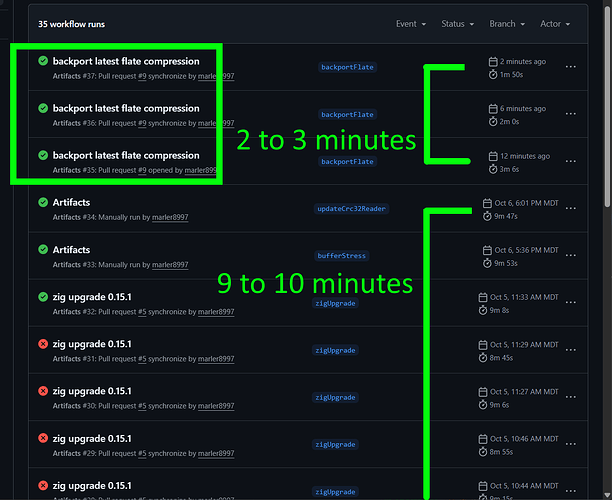Screen dimensions: 612x500
Task: Open the three-dot menu for the 9m 53s run
Action: 571,256
